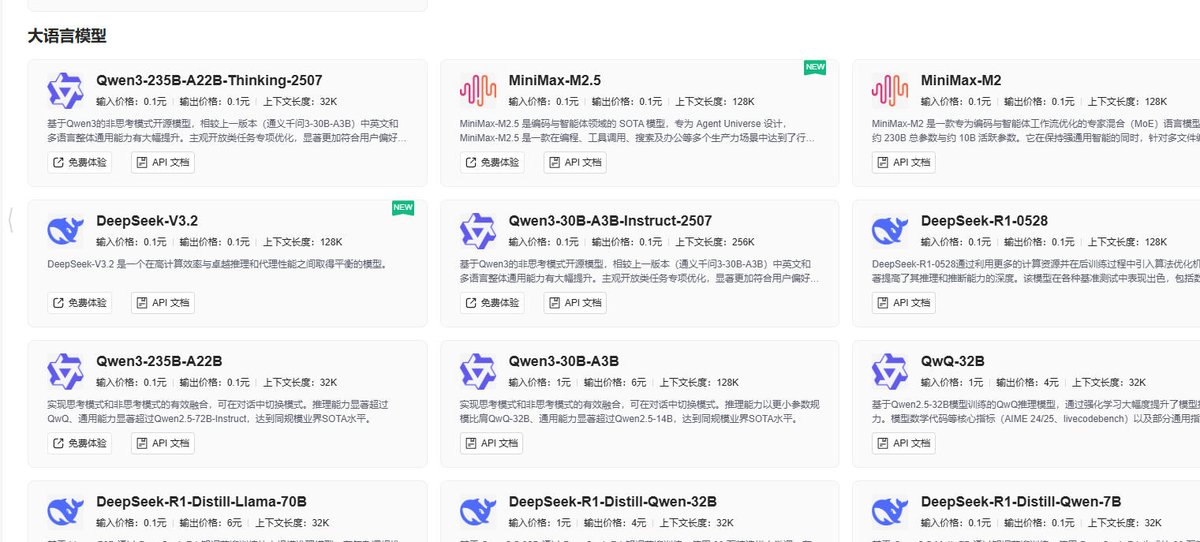Screen dimensions: 1200x542
Task: Open the DeepSeek-R1-0528 model title
Action: (984, 220)
